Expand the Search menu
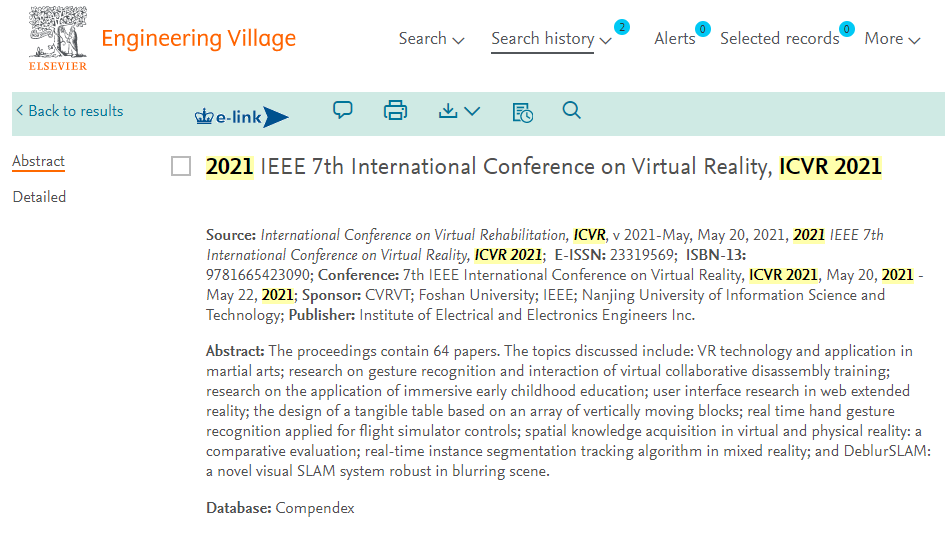The width and height of the screenshot is (945, 534). (x=431, y=39)
